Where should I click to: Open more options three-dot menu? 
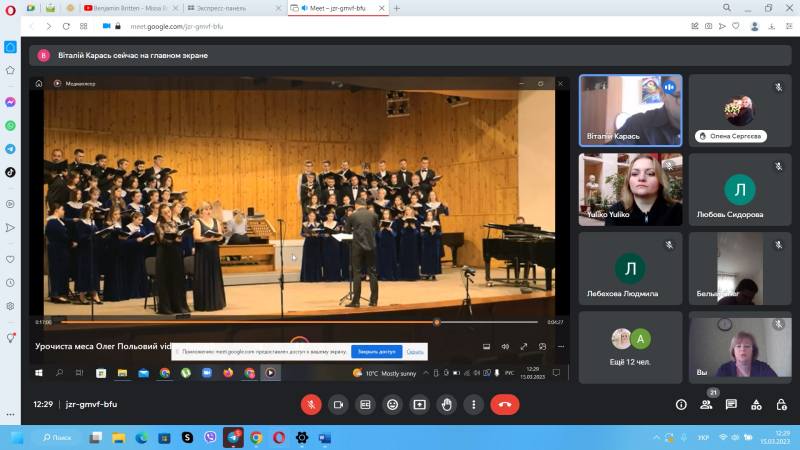(x=473, y=405)
